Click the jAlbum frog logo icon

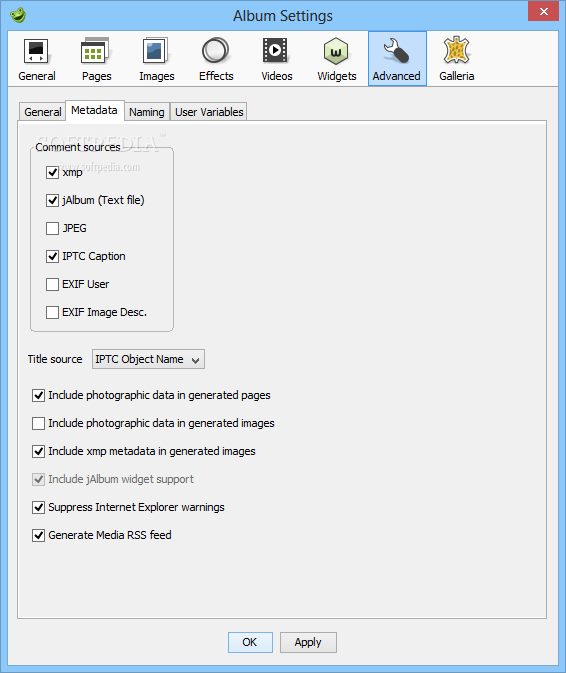click(18, 15)
